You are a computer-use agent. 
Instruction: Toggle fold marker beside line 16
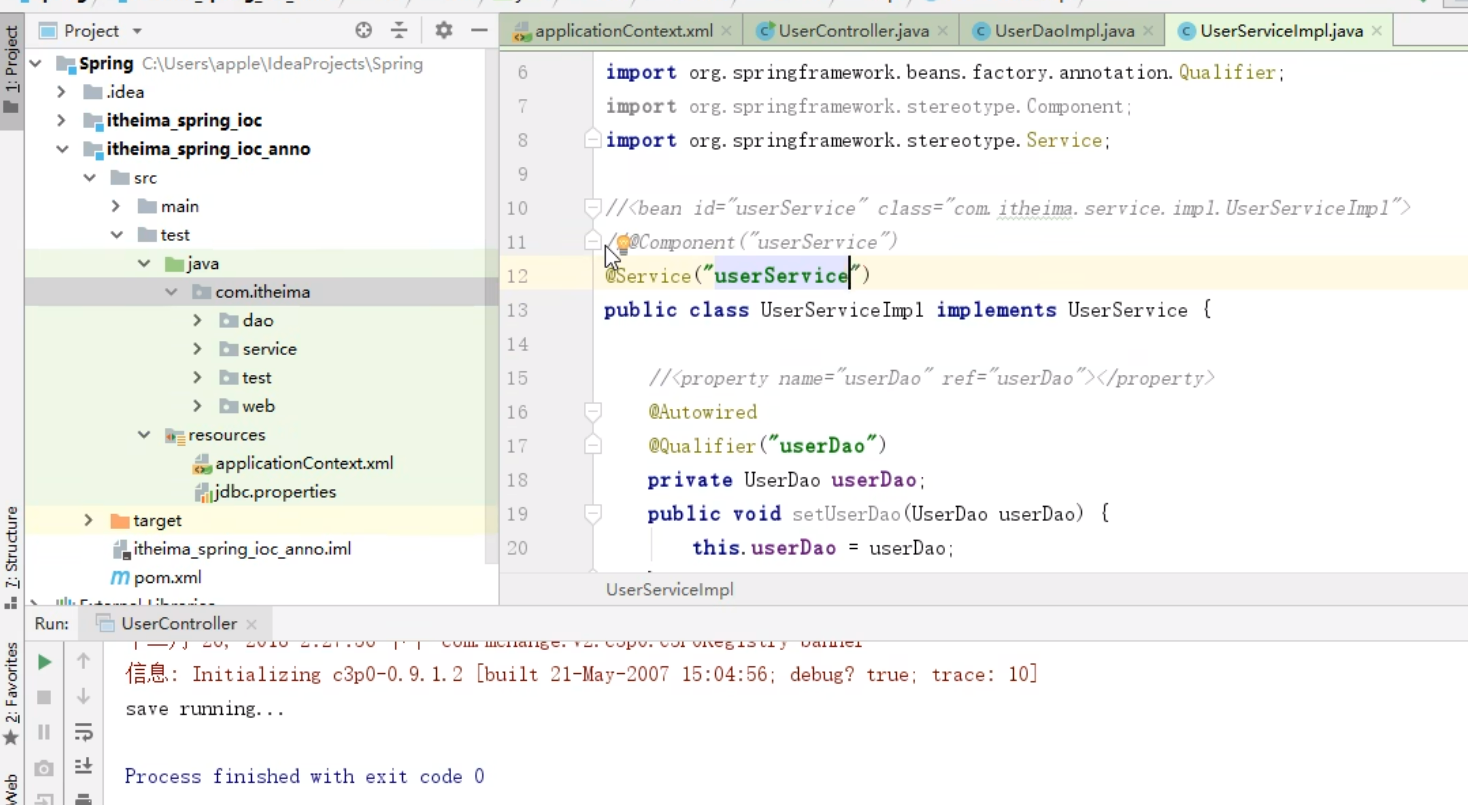(592, 411)
